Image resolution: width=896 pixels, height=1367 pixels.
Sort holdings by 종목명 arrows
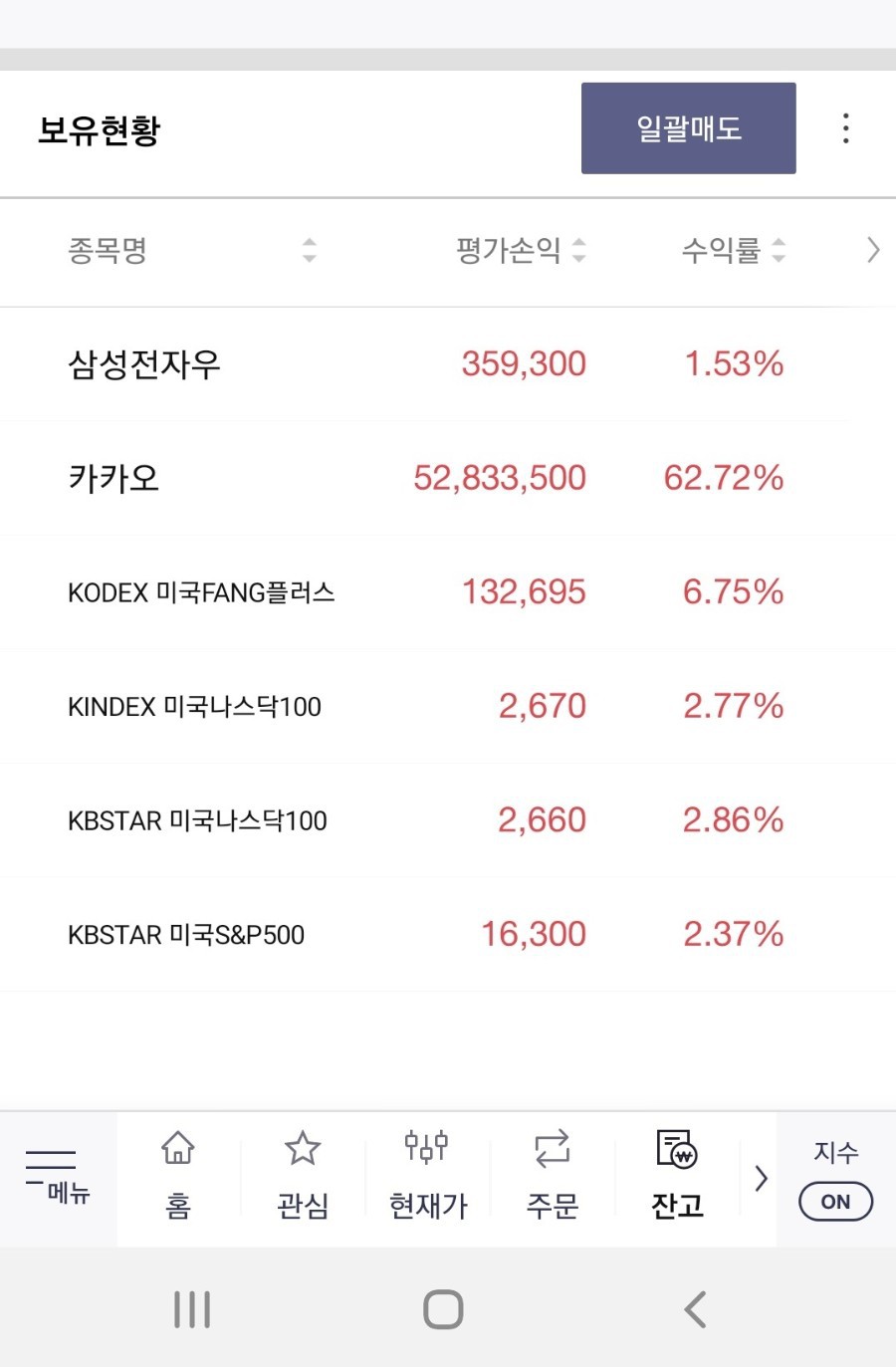[x=310, y=250]
